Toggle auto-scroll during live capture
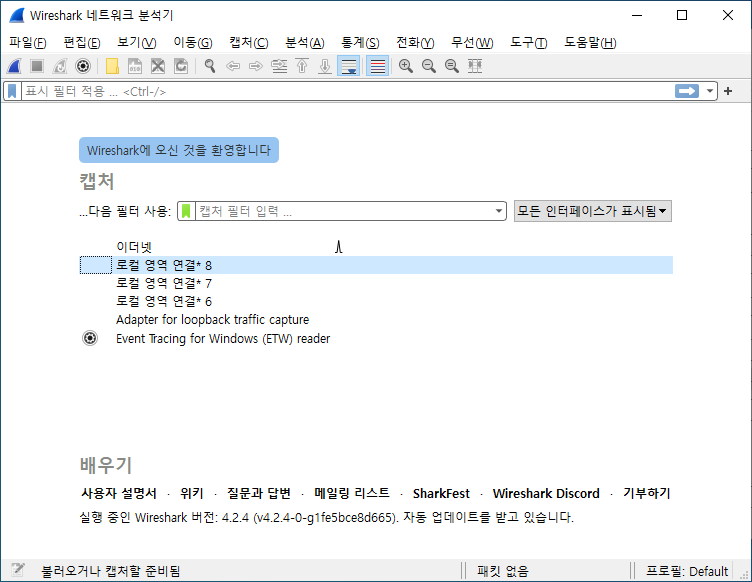Screen dimensions: 752x582 [x=349, y=66]
